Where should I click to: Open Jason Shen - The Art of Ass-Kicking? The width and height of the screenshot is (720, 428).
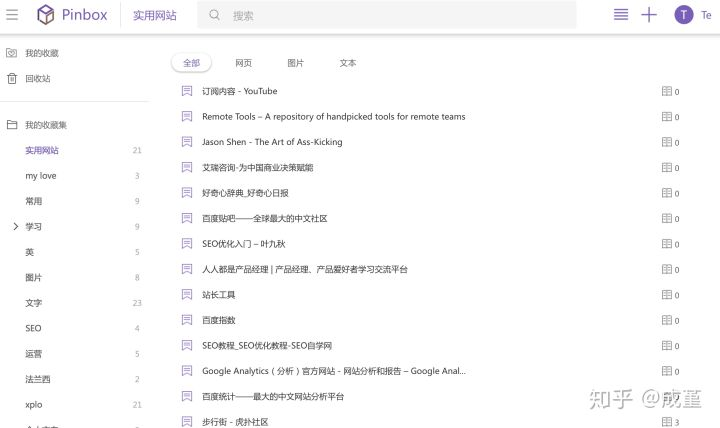tap(272, 142)
